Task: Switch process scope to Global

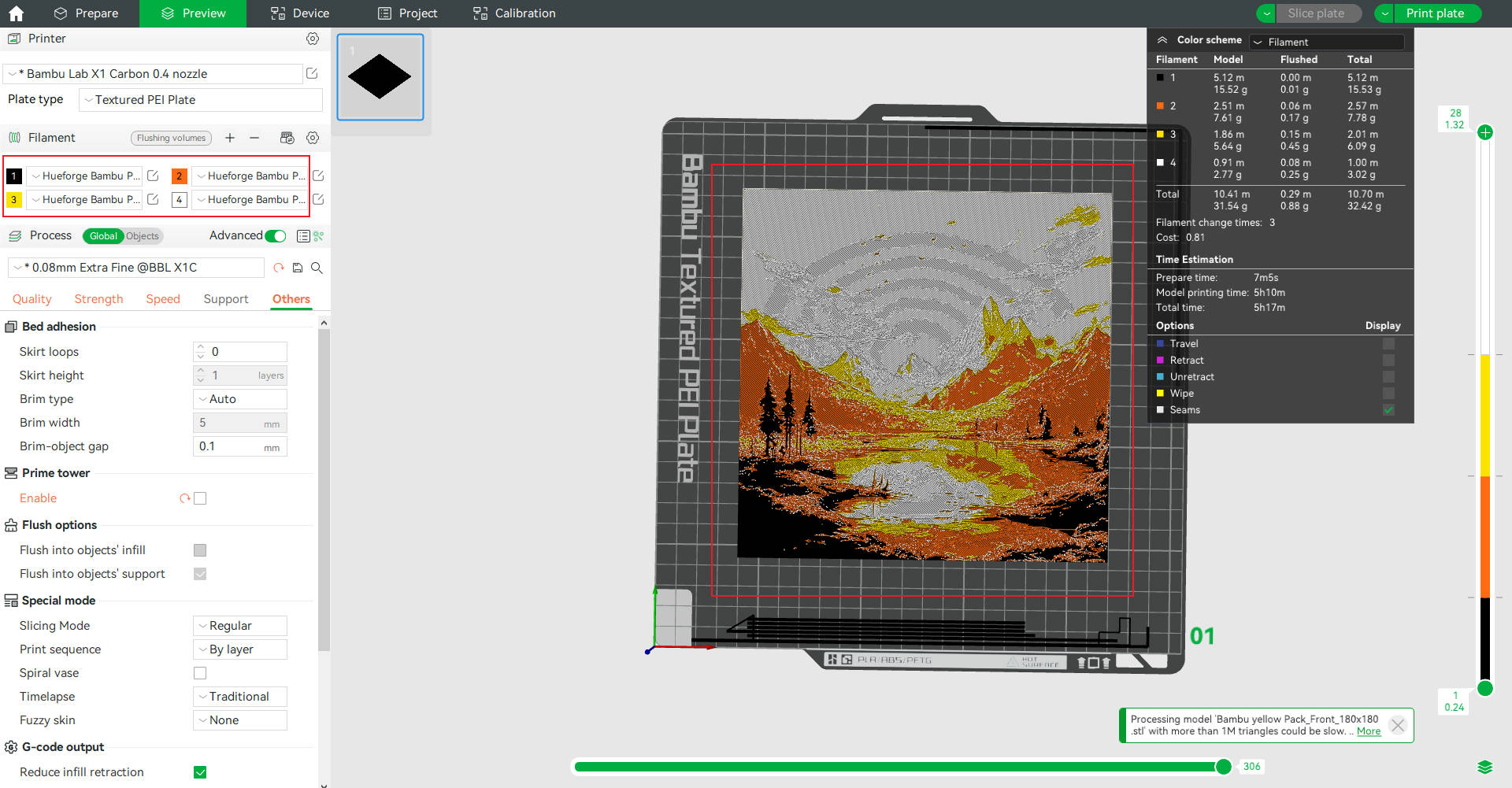Action: coord(103,236)
